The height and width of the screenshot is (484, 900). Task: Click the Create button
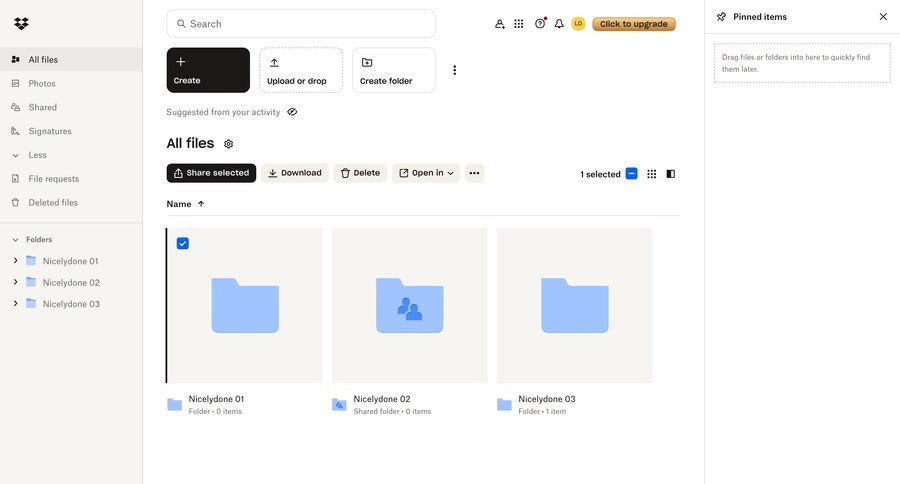[208, 70]
